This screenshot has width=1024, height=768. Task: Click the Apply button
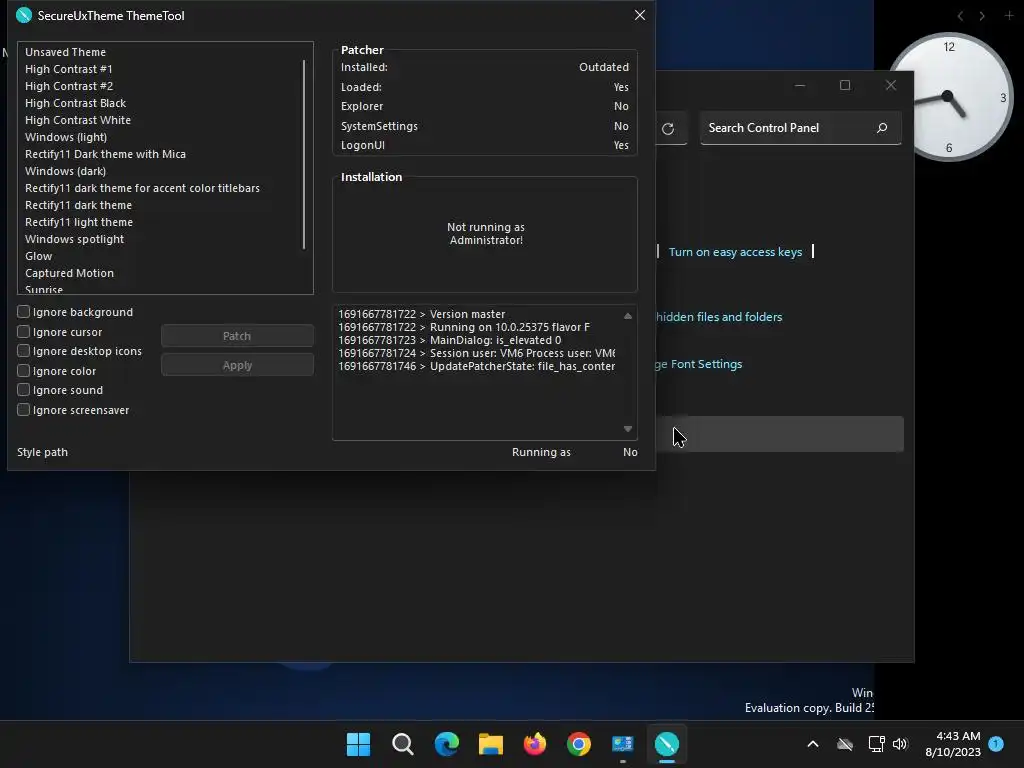point(237,365)
